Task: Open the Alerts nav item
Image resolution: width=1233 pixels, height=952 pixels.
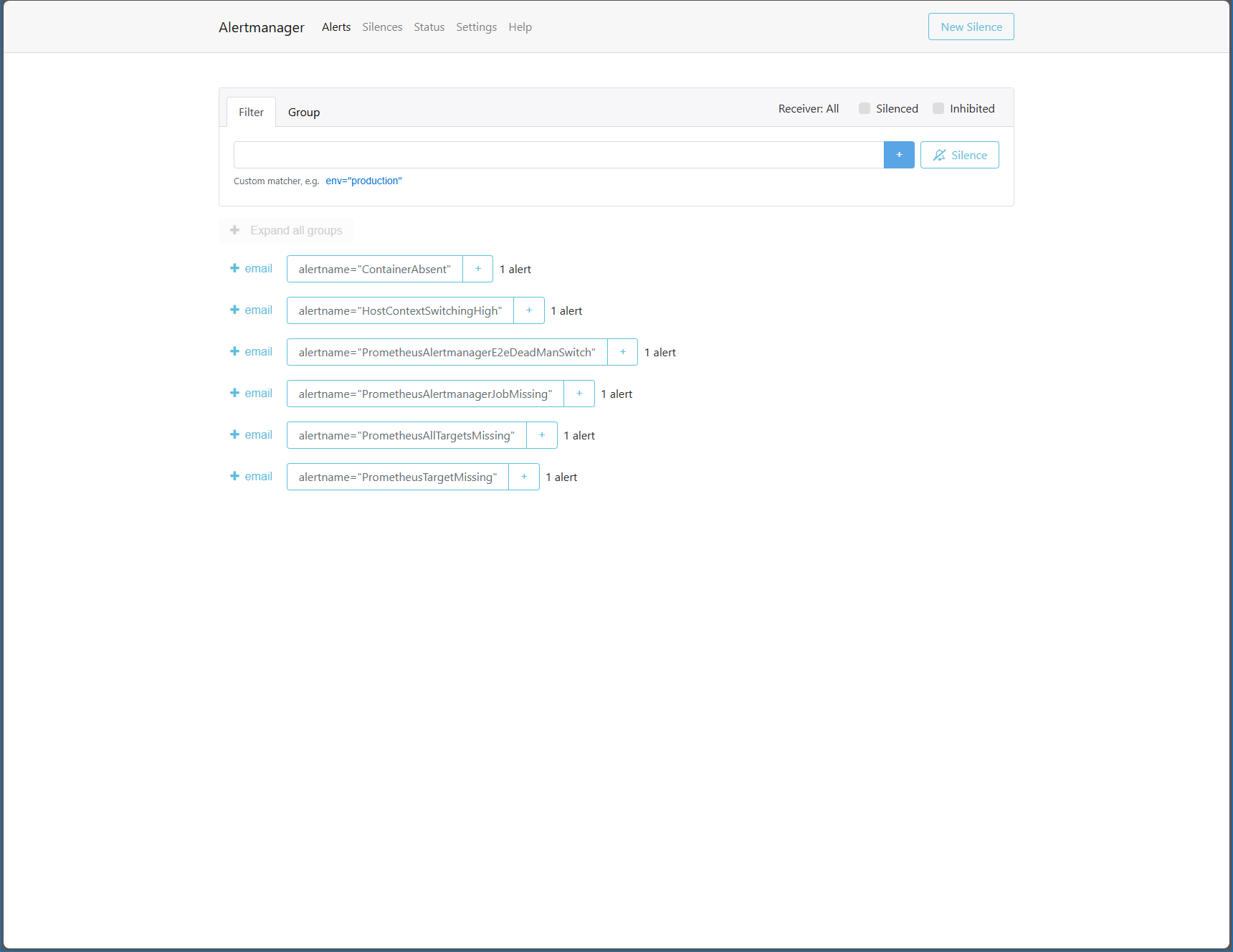Action: (x=336, y=27)
